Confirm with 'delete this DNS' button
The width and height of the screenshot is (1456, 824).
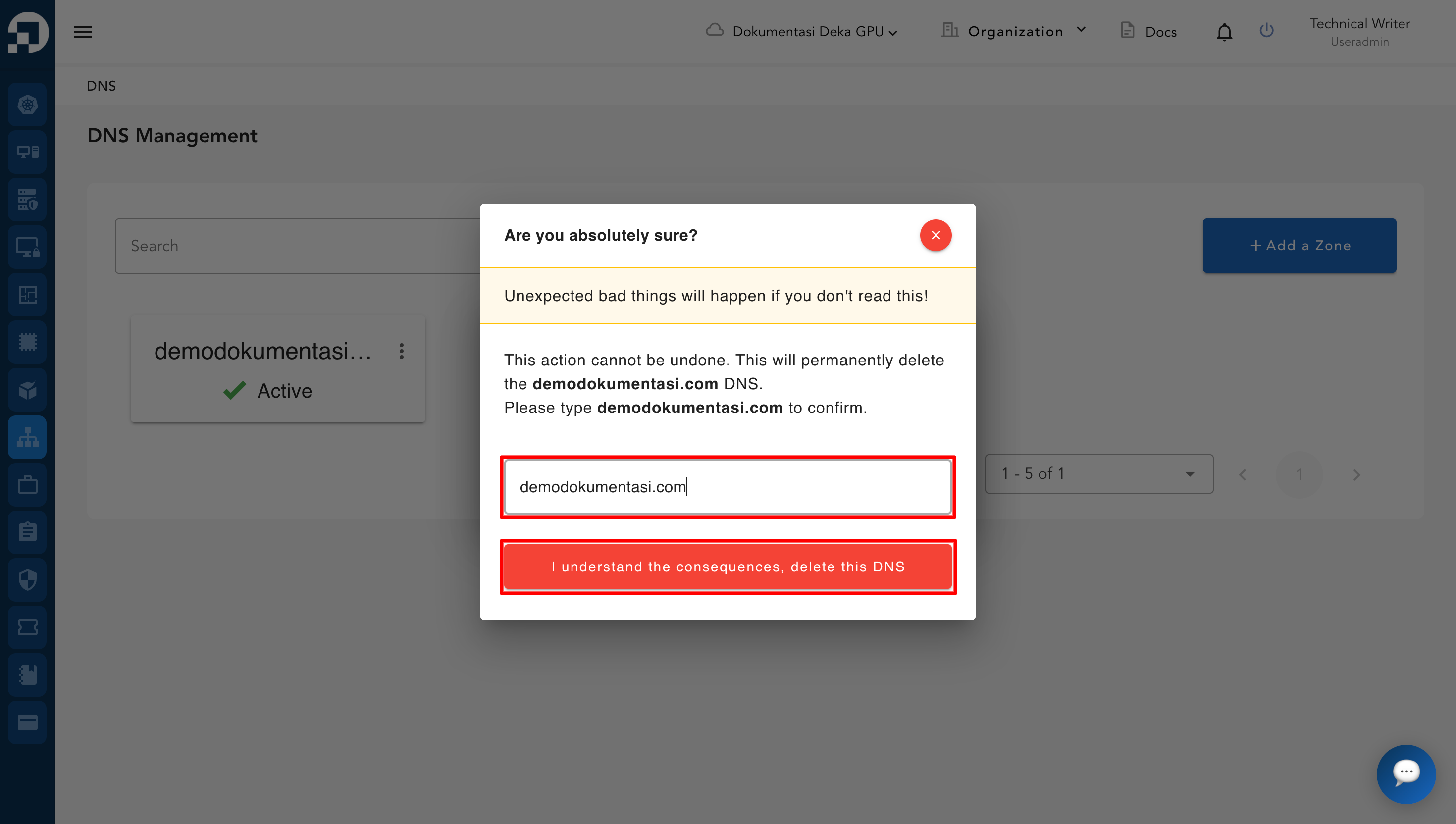coord(728,566)
